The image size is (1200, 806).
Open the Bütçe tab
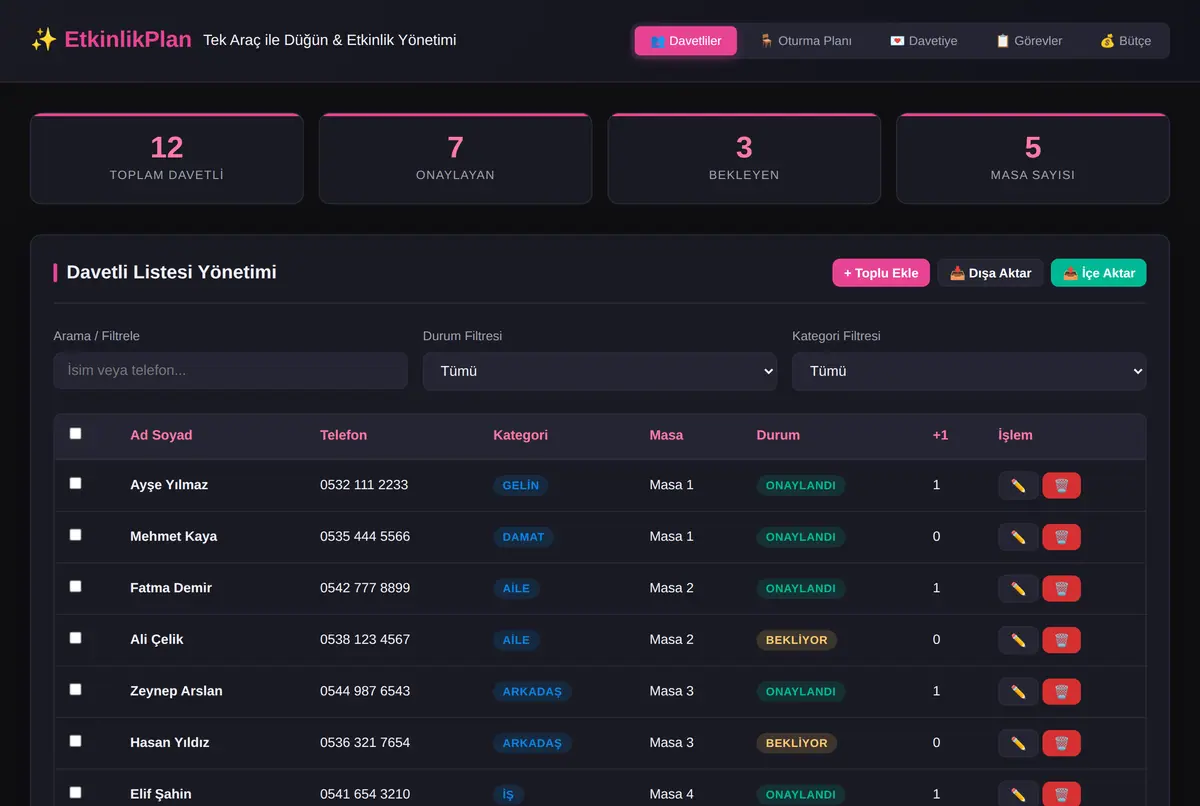1126,41
